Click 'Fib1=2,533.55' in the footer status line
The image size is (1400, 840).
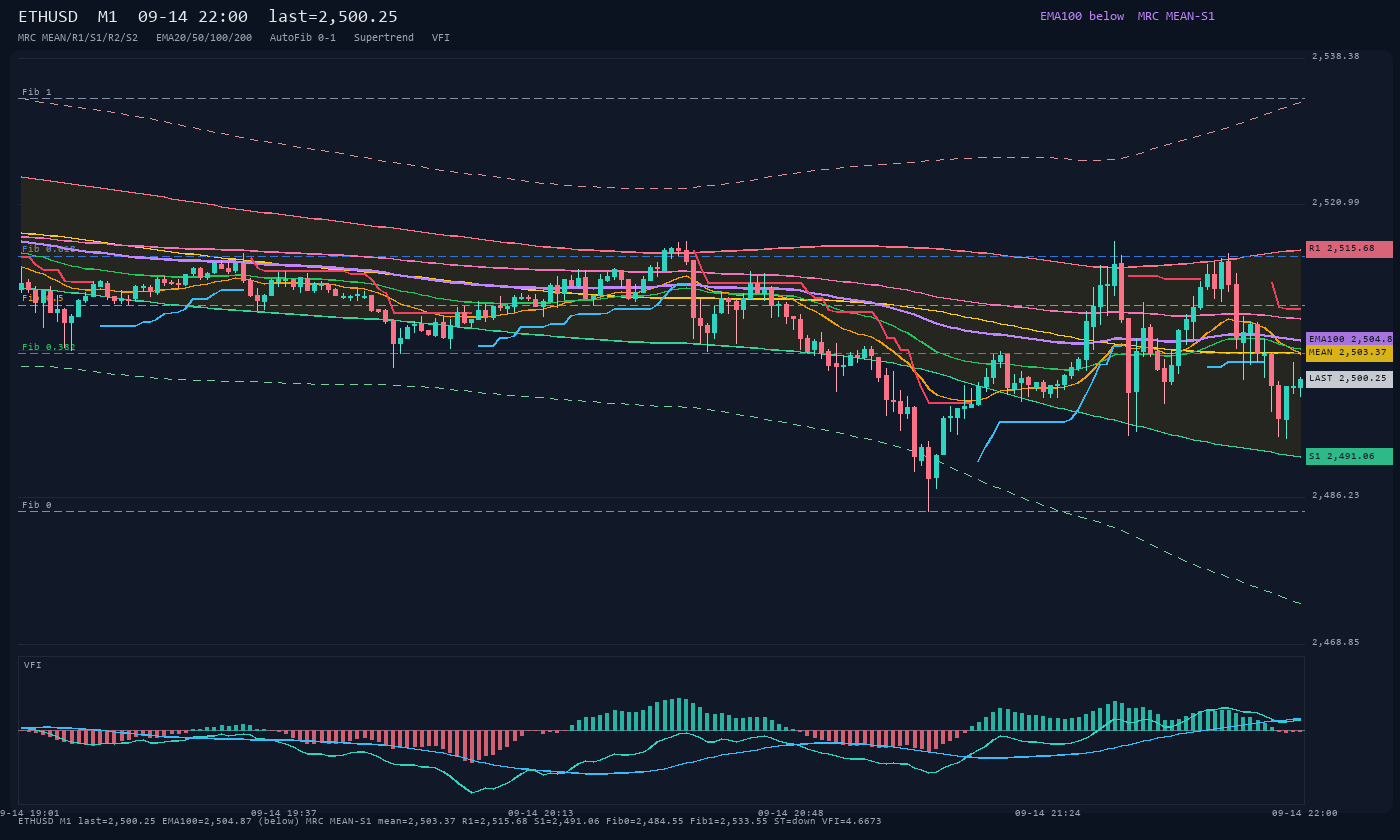(x=729, y=821)
